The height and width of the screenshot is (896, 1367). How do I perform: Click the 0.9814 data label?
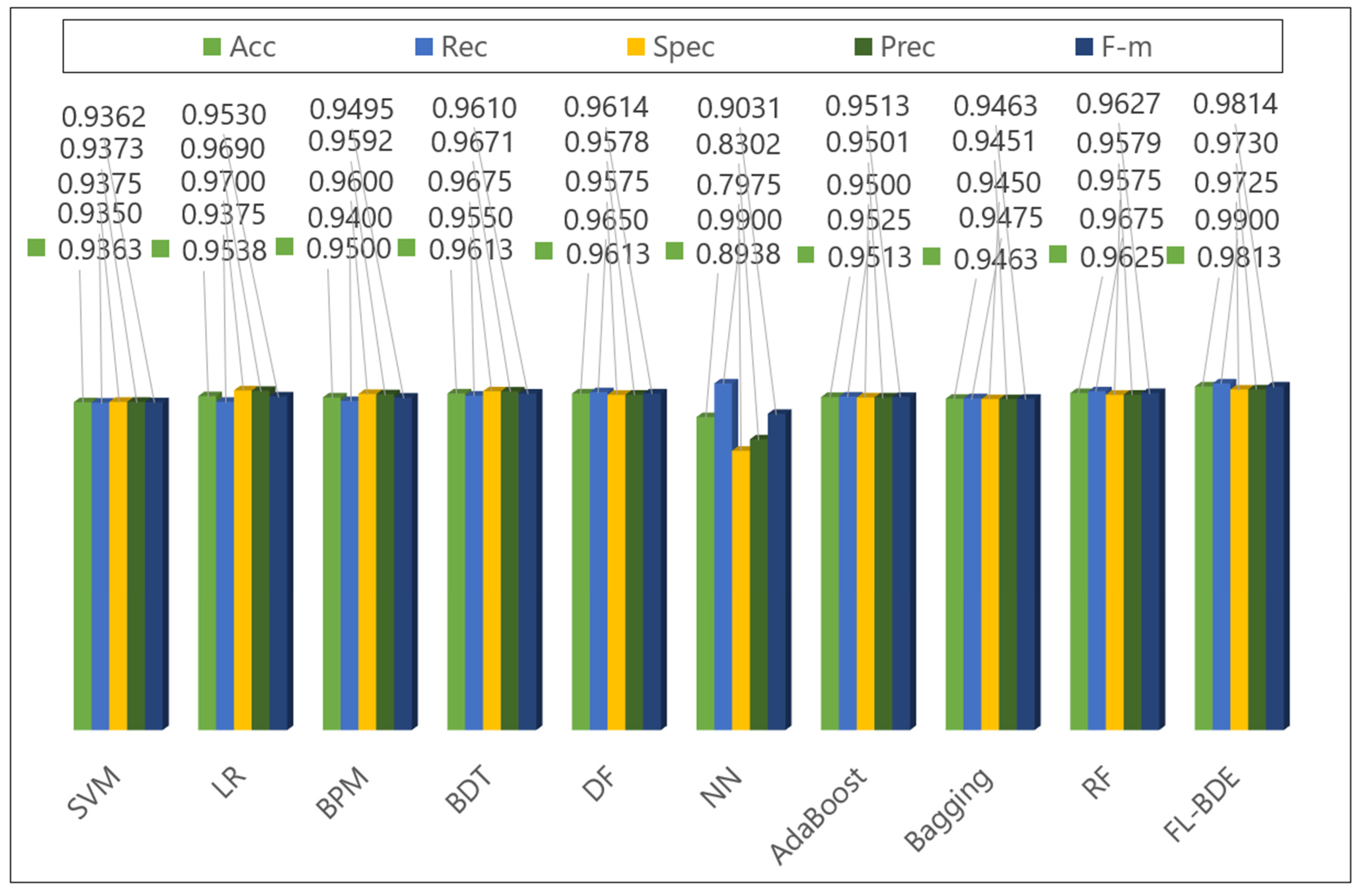[x=1235, y=105]
